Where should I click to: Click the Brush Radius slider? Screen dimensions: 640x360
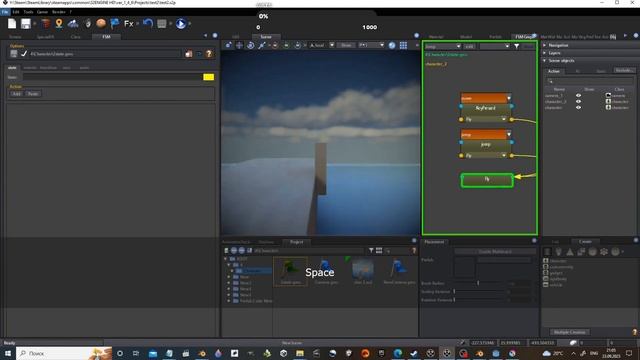pos(480,283)
